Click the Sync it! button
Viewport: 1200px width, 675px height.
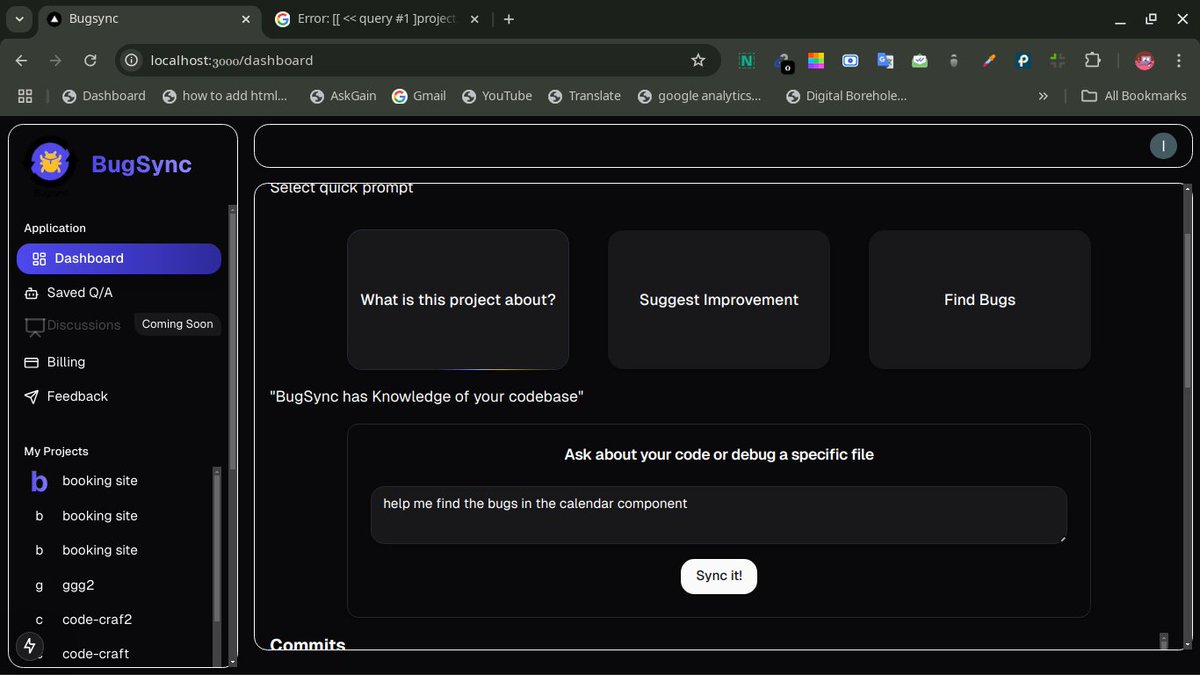coord(719,576)
